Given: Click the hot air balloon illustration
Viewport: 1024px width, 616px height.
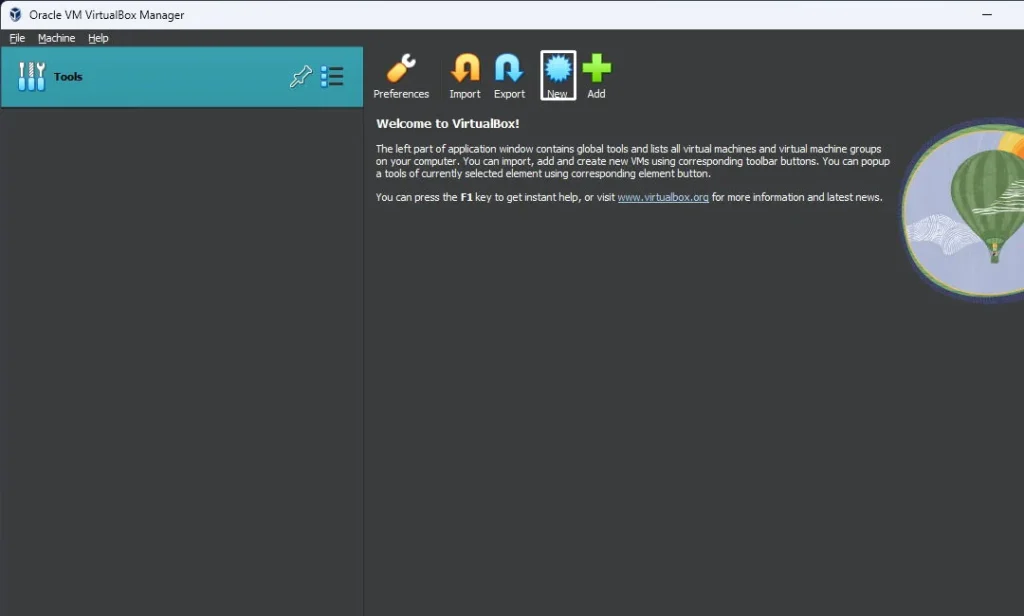Looking at the screenshot, I should click(963, 209).
